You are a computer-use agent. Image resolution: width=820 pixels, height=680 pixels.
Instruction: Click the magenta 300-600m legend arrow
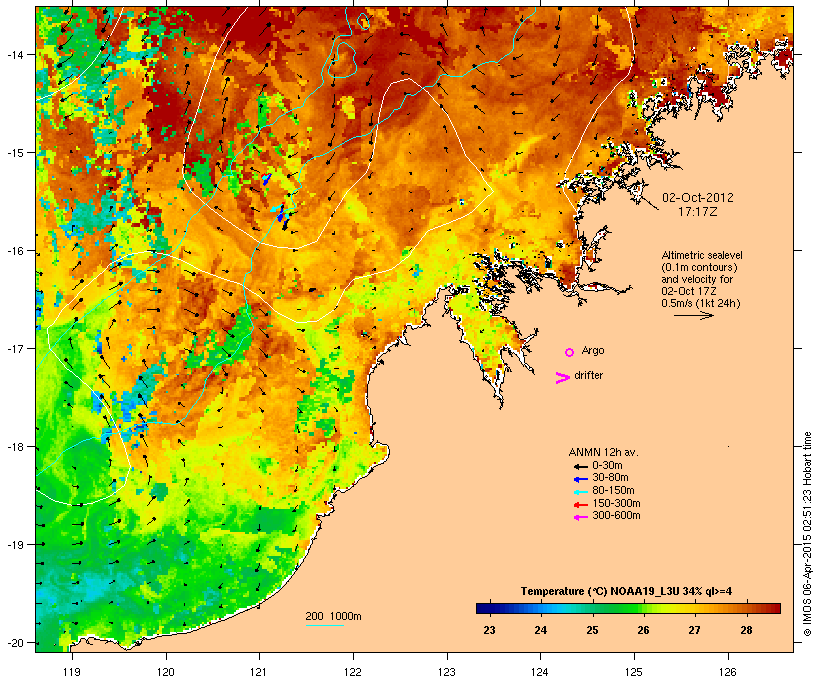pyautogui.click(x=580, y=517)
